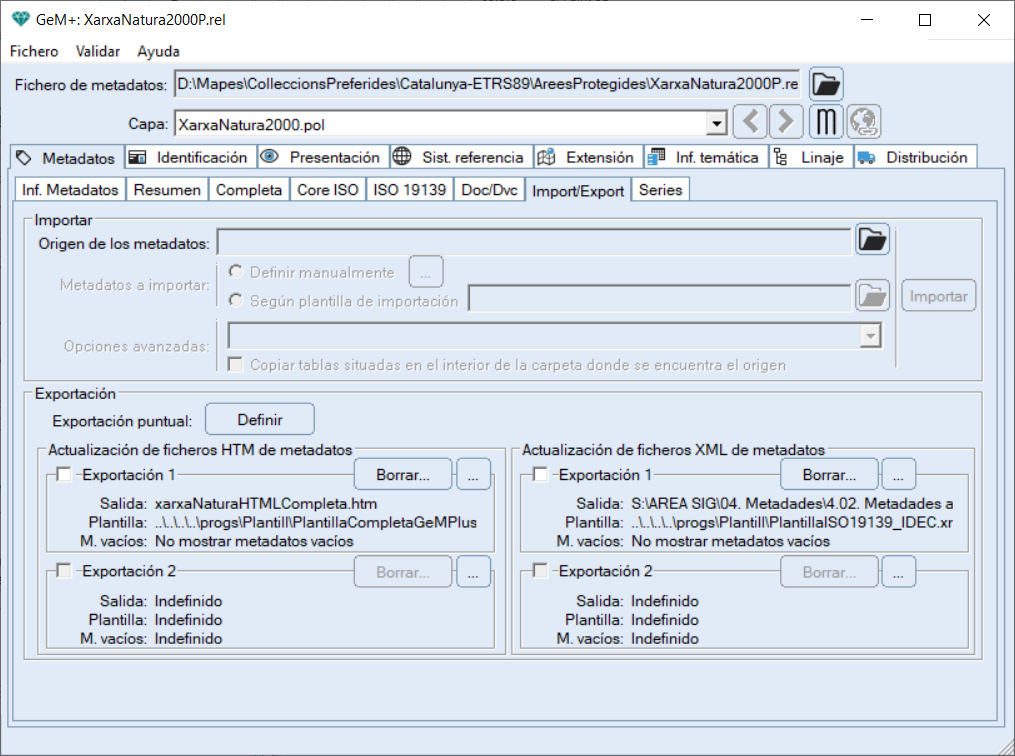Open the metadata file browse folder icon
The image size is (1015, 756).
826,84
